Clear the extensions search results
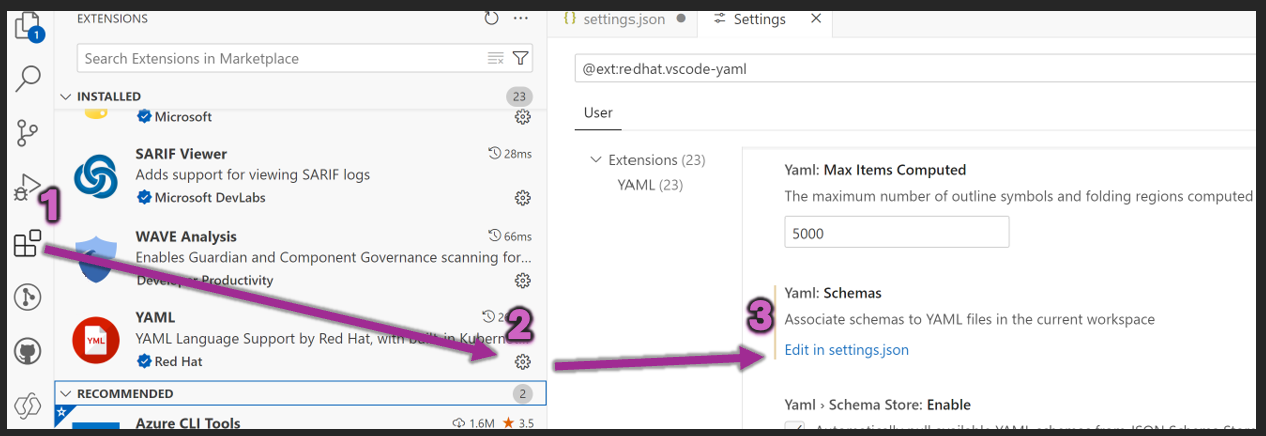 [496, 58]
